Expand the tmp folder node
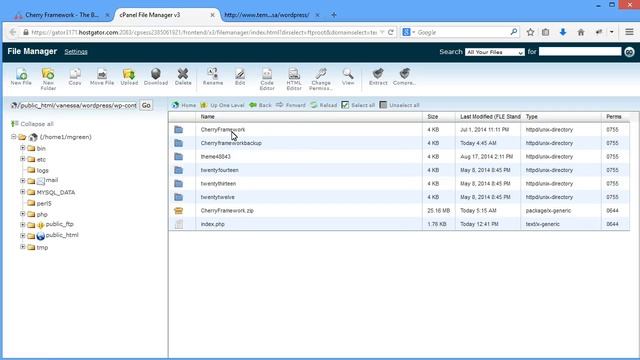 tap(23, 247)
